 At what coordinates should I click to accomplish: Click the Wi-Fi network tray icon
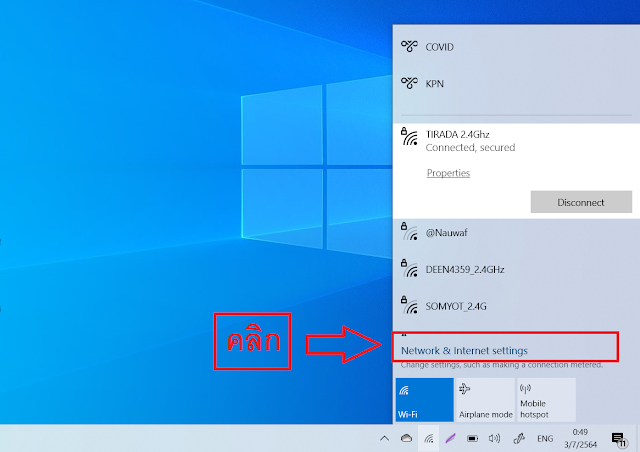point(429,439)
